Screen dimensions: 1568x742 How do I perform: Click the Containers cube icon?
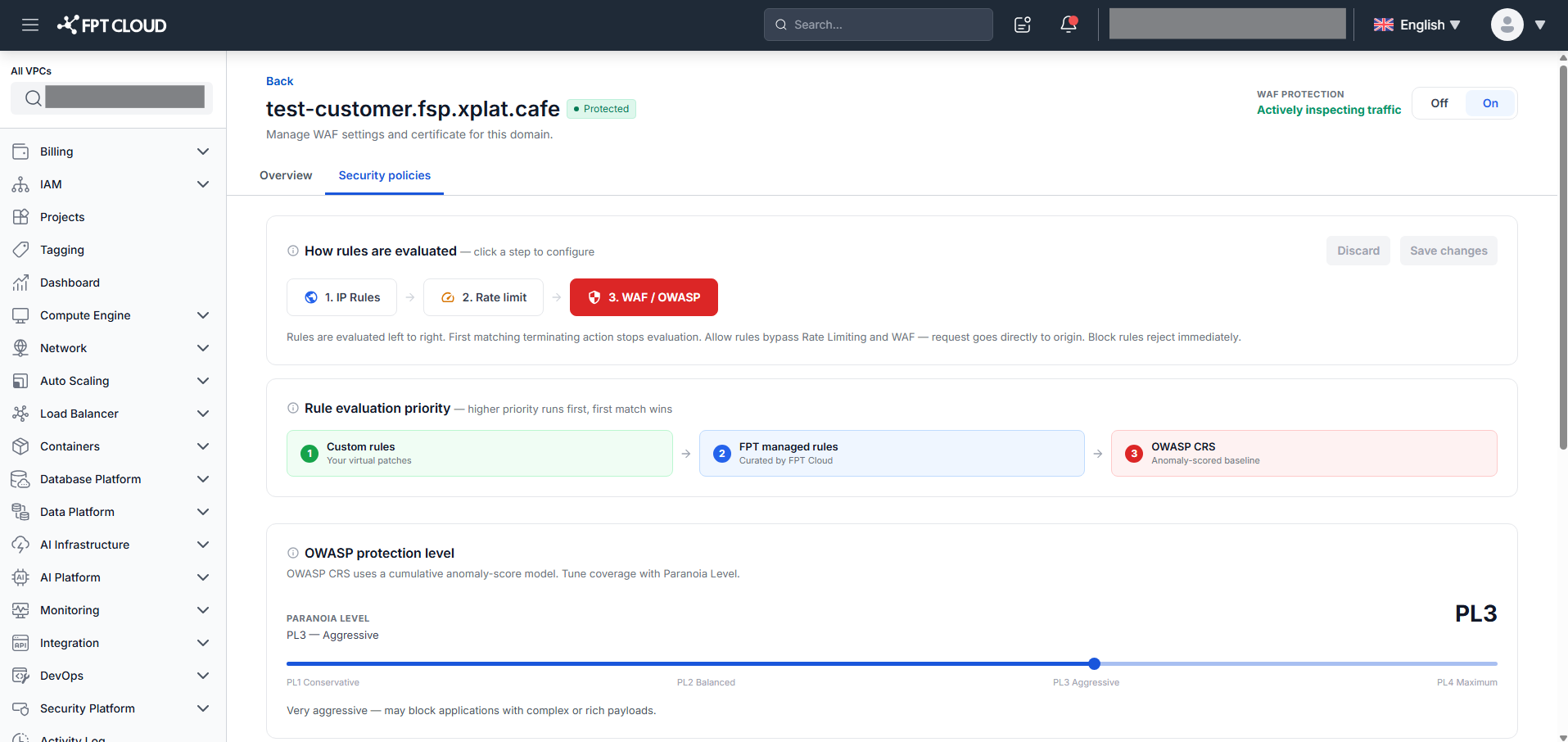pyautogui.click(x=20, y=446)
